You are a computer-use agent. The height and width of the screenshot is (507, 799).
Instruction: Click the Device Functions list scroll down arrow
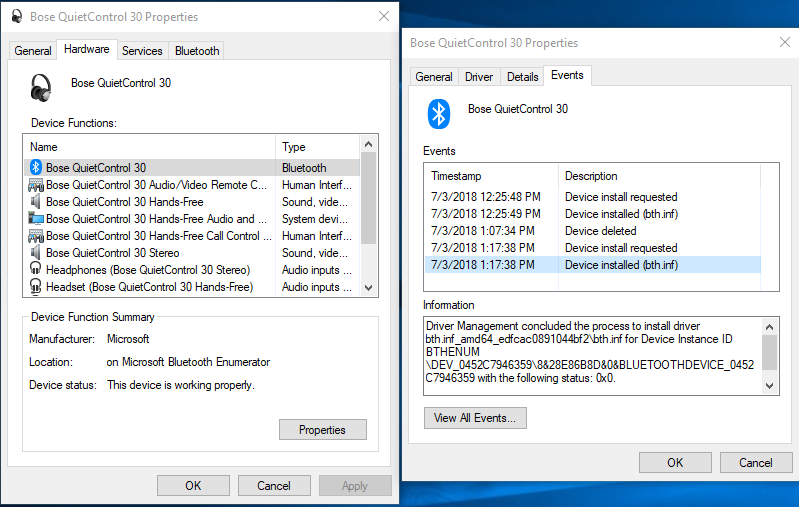[x=369, y=287]
